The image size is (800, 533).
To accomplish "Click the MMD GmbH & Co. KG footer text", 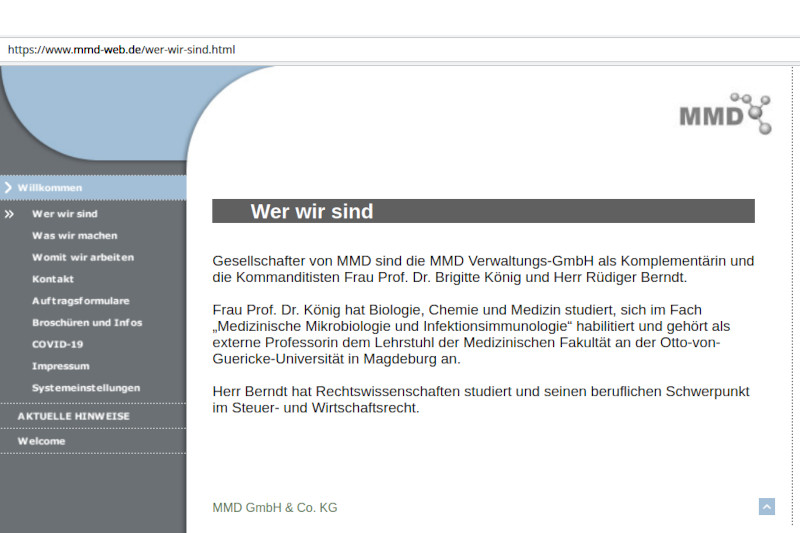I will [275, 507].
